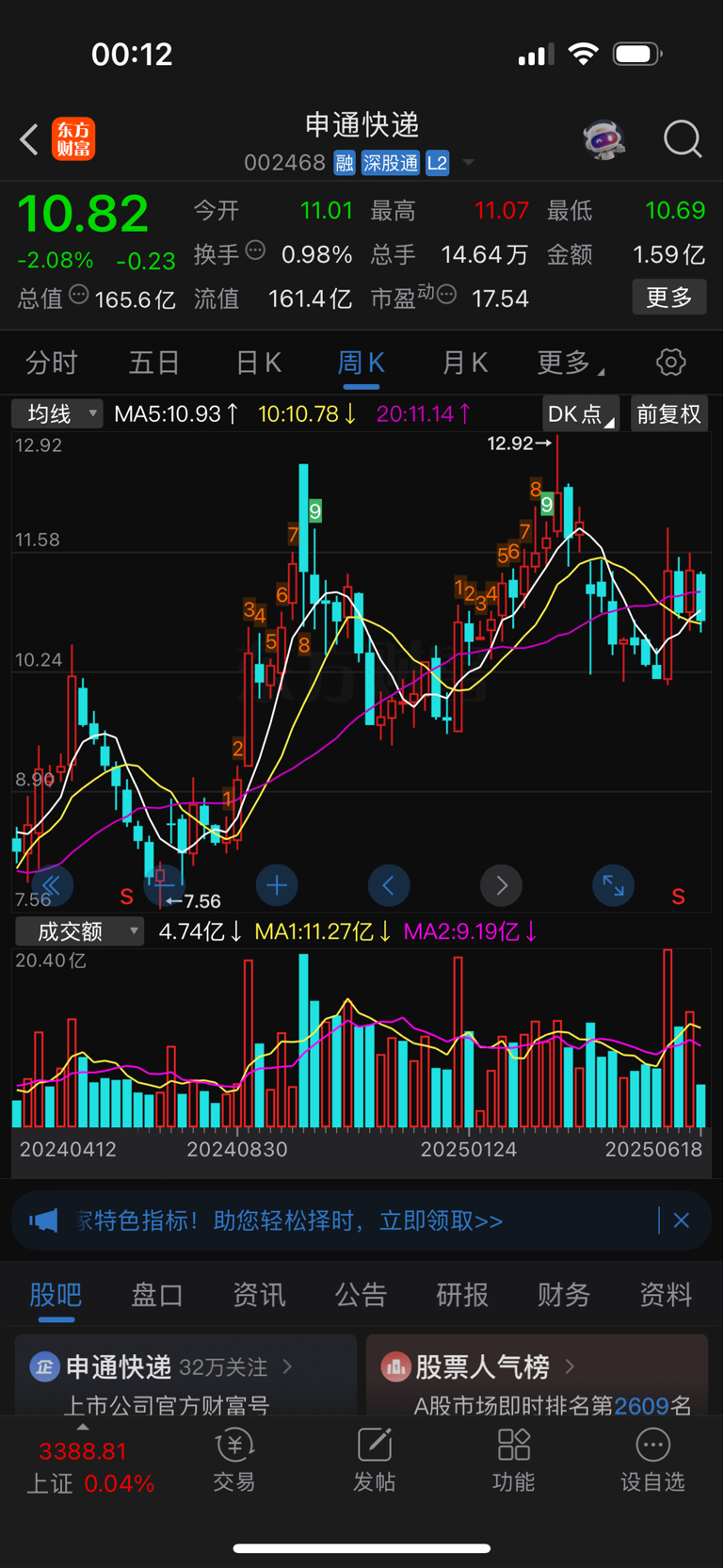
Task: Tap the MA1:11.27亿 volume label
Action: tap(323, 931)
